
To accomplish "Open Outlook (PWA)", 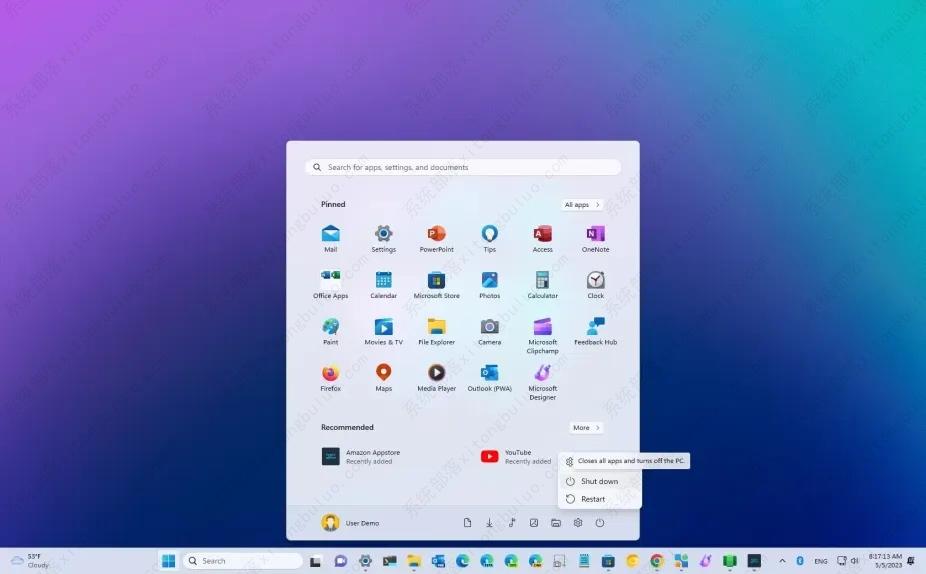I will point(490,378).
